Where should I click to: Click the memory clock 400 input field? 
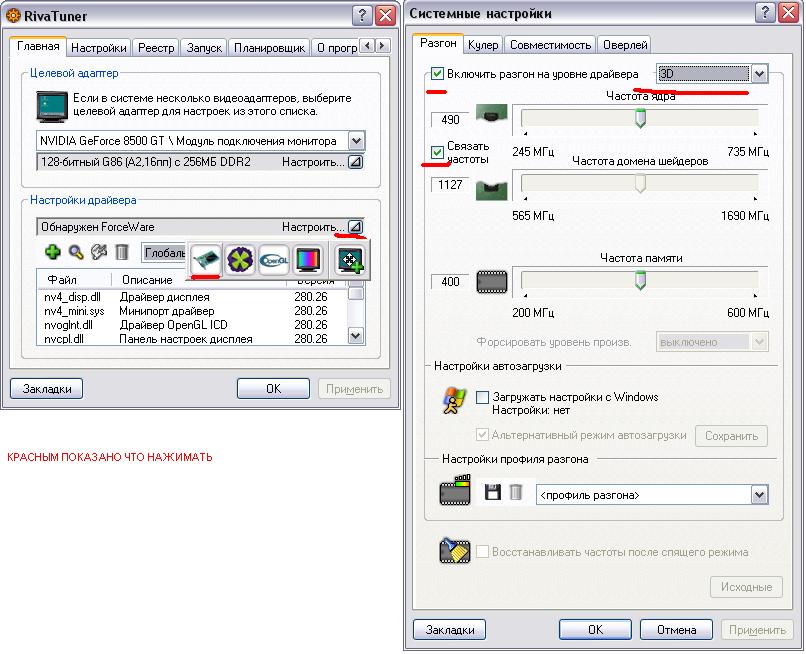[450, 282]
